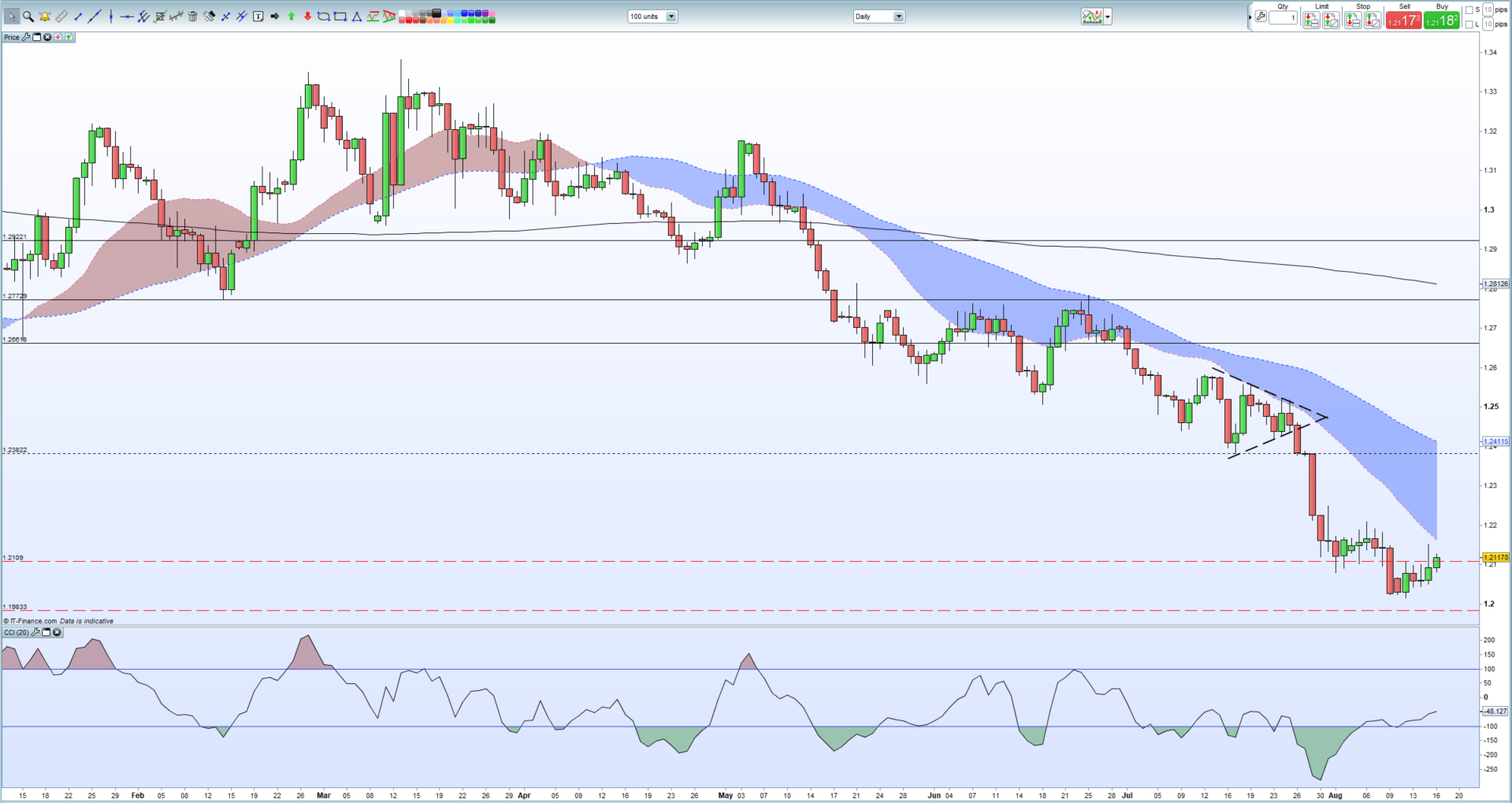This screenshot has height=803, width=1512.
Task: Click the add indicator chart icon
Action: coord(1092,17)
